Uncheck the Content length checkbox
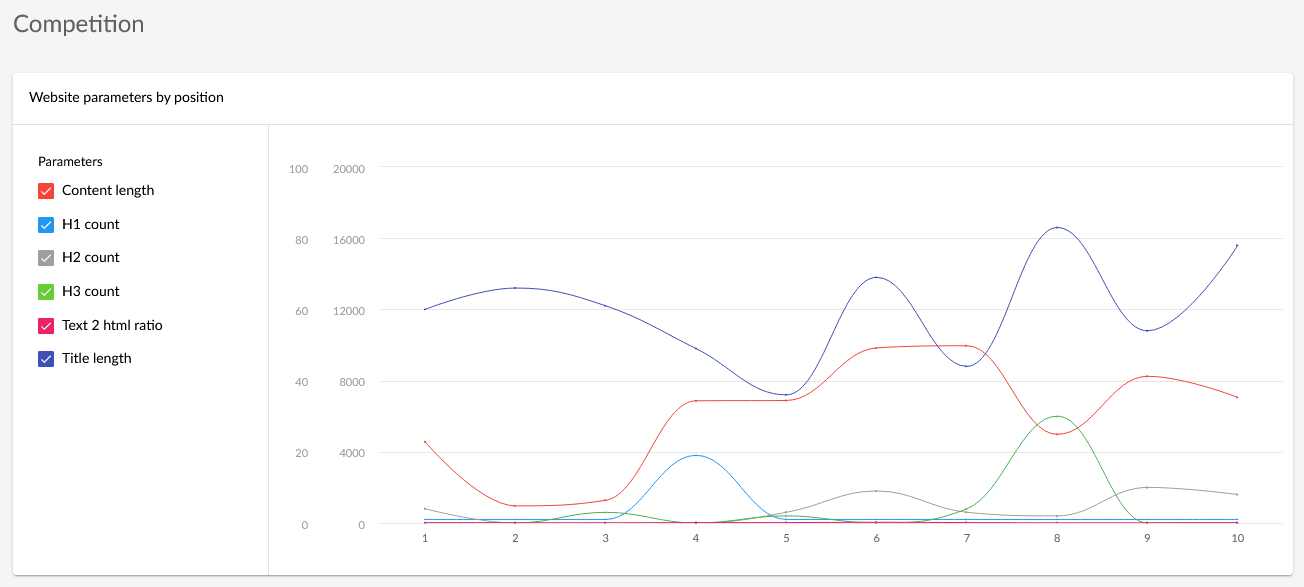The width and height of the screenshot is (1304, 587). [46, 191]
